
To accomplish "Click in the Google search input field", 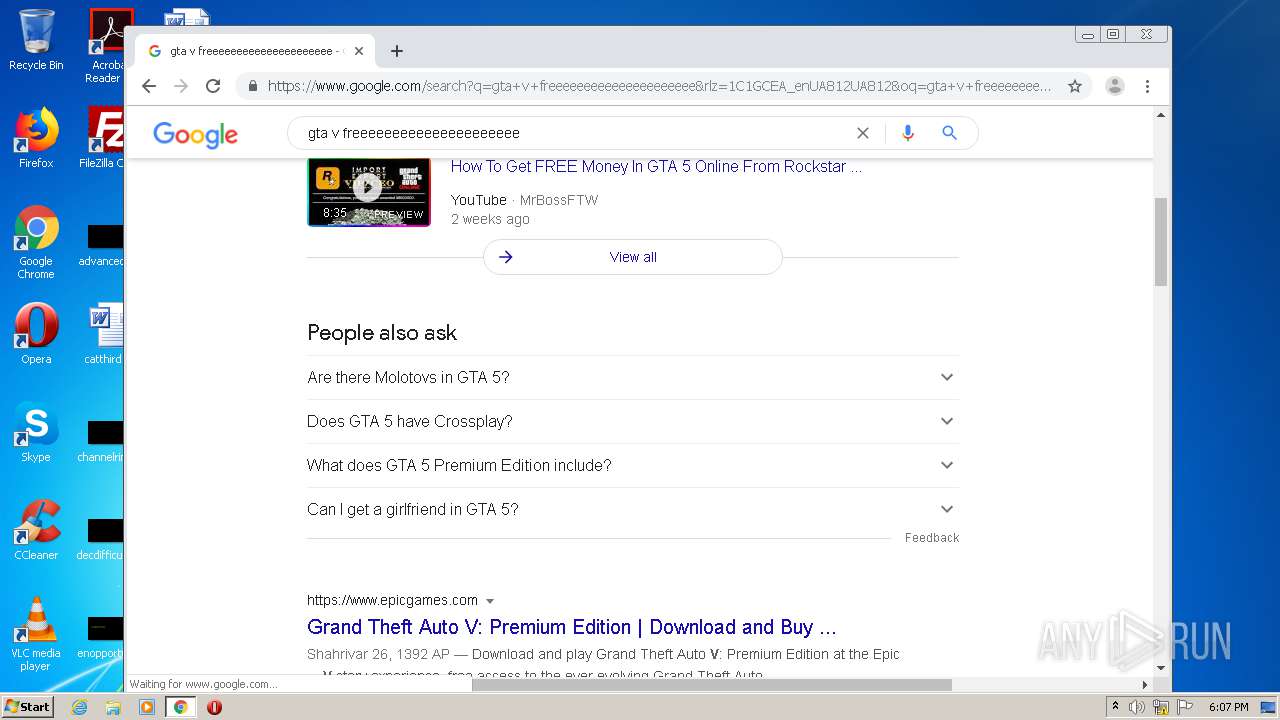I will click(575, 133).
